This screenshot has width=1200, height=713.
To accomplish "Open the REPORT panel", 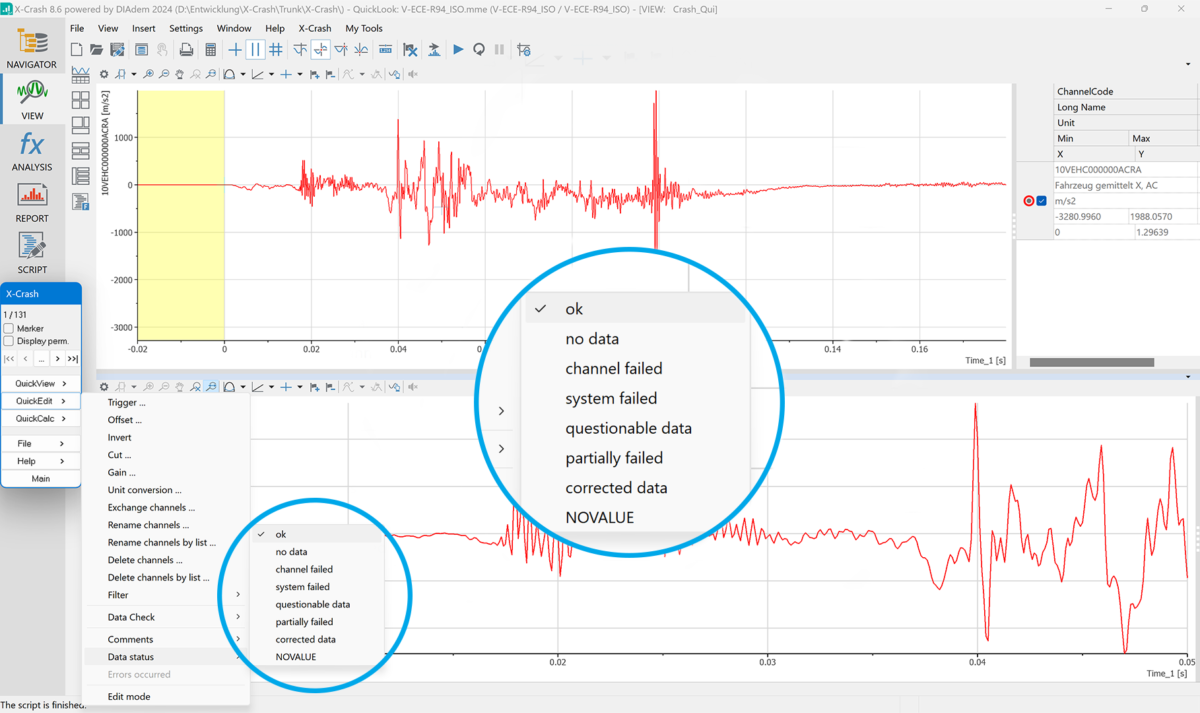I will (32, 203).
